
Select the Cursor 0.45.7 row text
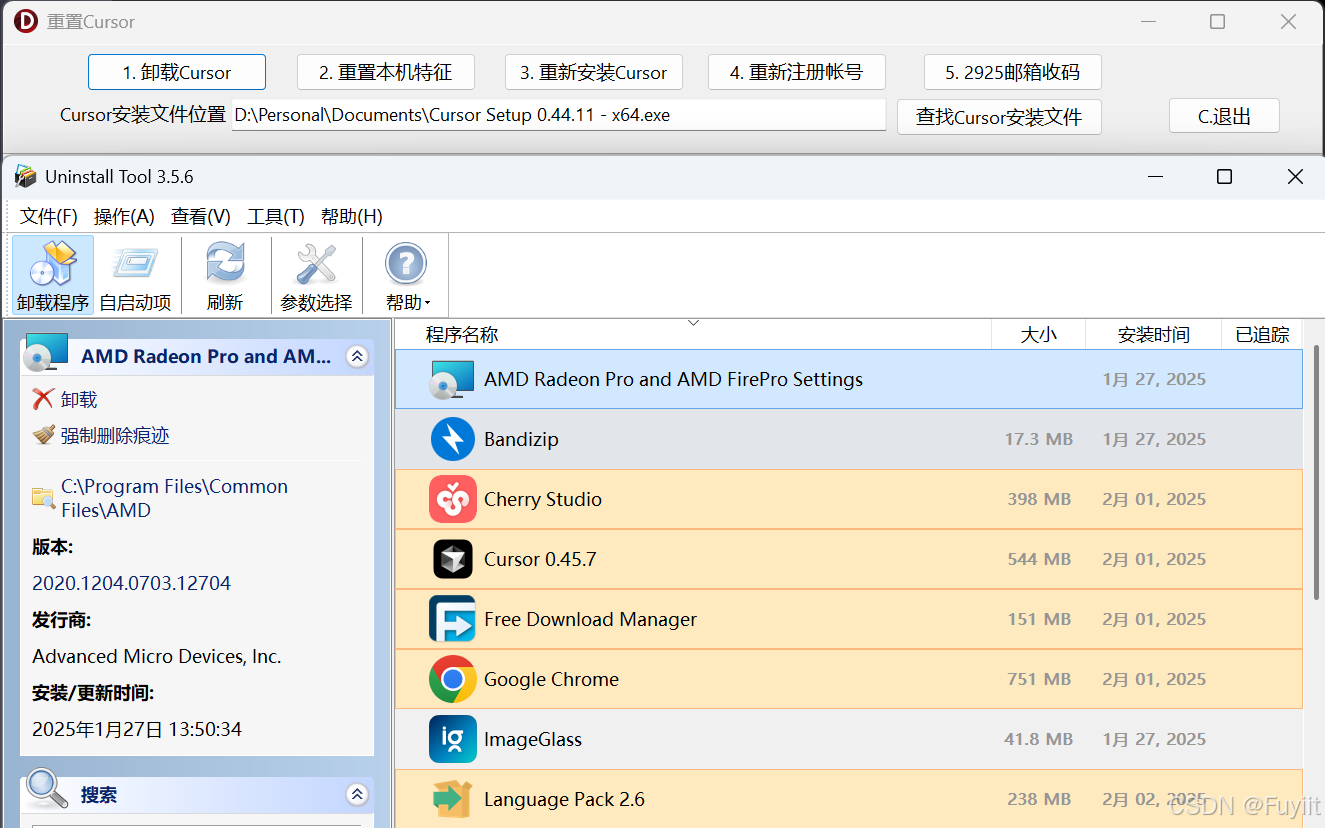[x=540, y=559]
